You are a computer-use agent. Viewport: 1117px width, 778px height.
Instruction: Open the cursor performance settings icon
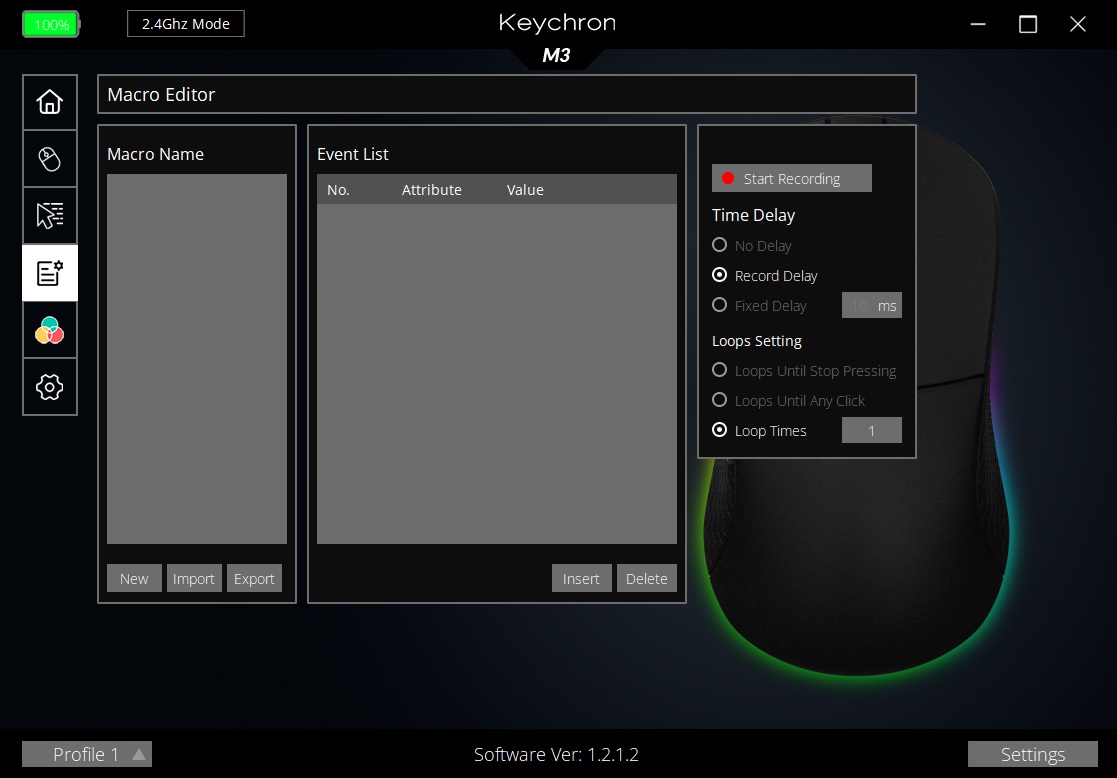point(50,216)
